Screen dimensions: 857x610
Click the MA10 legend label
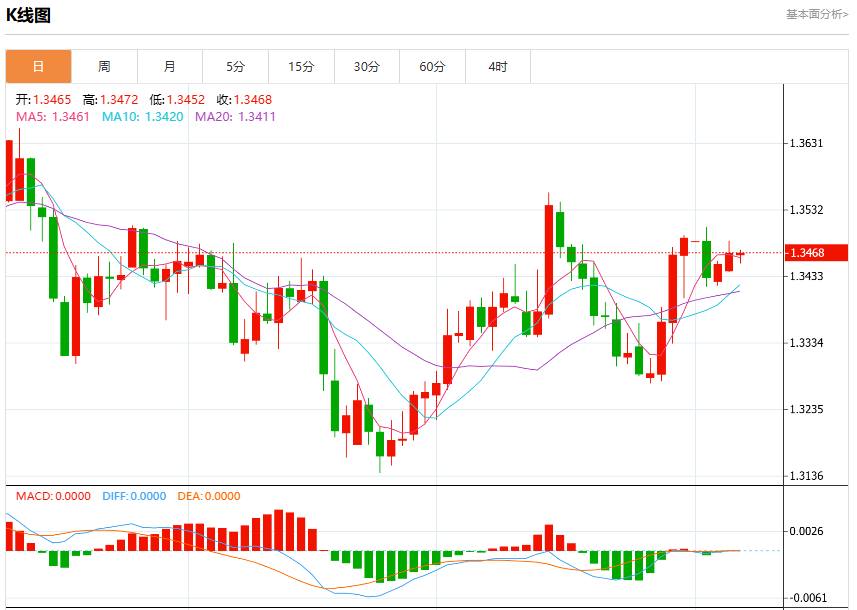pos(142,116)
